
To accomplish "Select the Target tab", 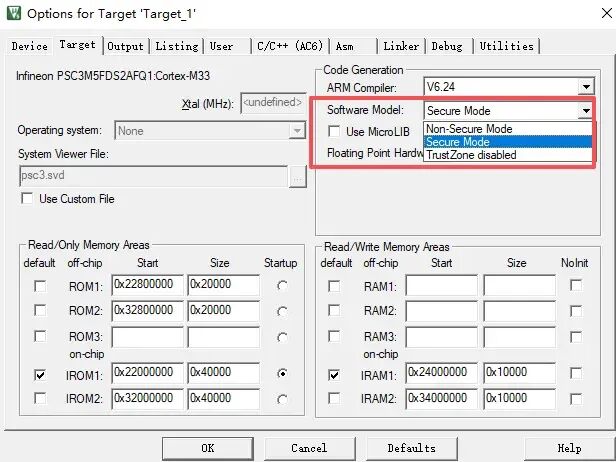I will 77,44.
